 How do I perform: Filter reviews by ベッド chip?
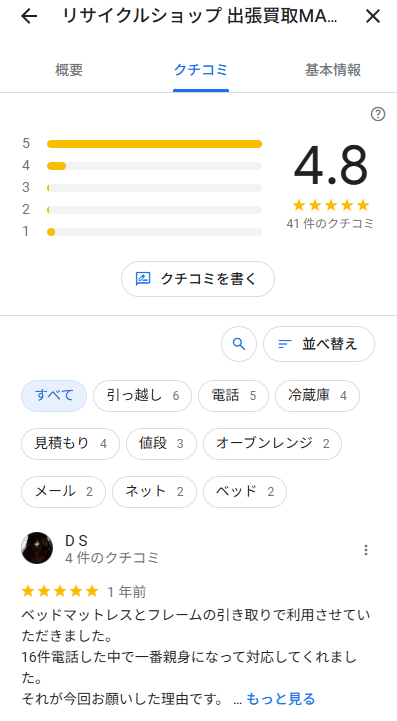coord(245,492)
